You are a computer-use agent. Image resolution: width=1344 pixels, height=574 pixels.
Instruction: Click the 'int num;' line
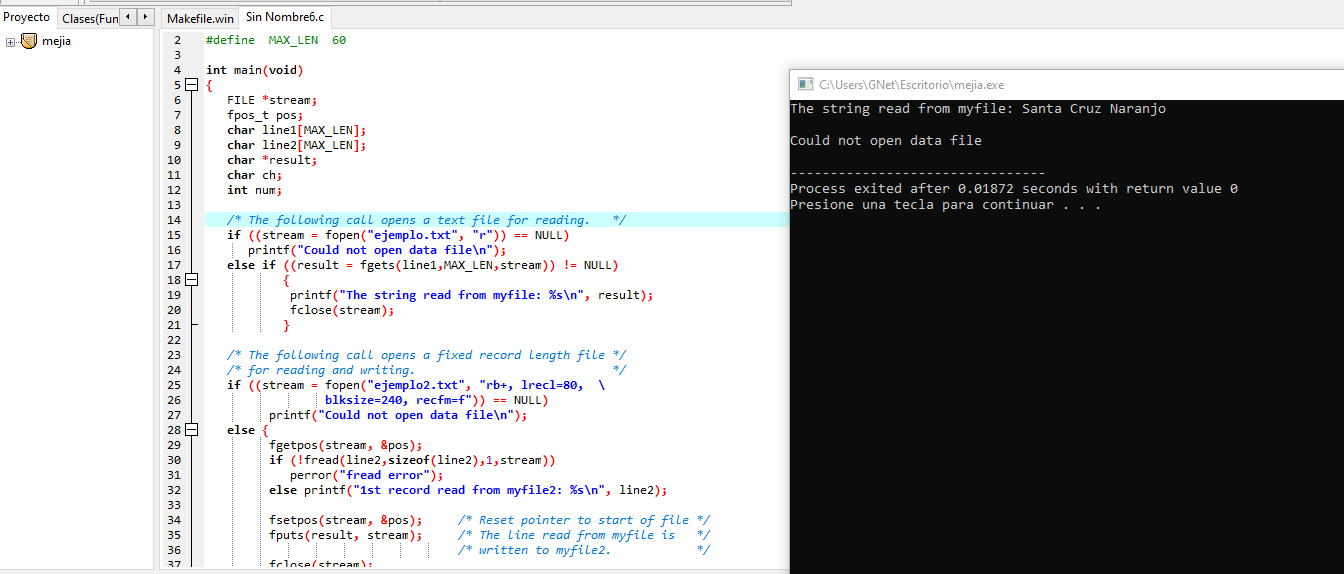pos(255,190)
